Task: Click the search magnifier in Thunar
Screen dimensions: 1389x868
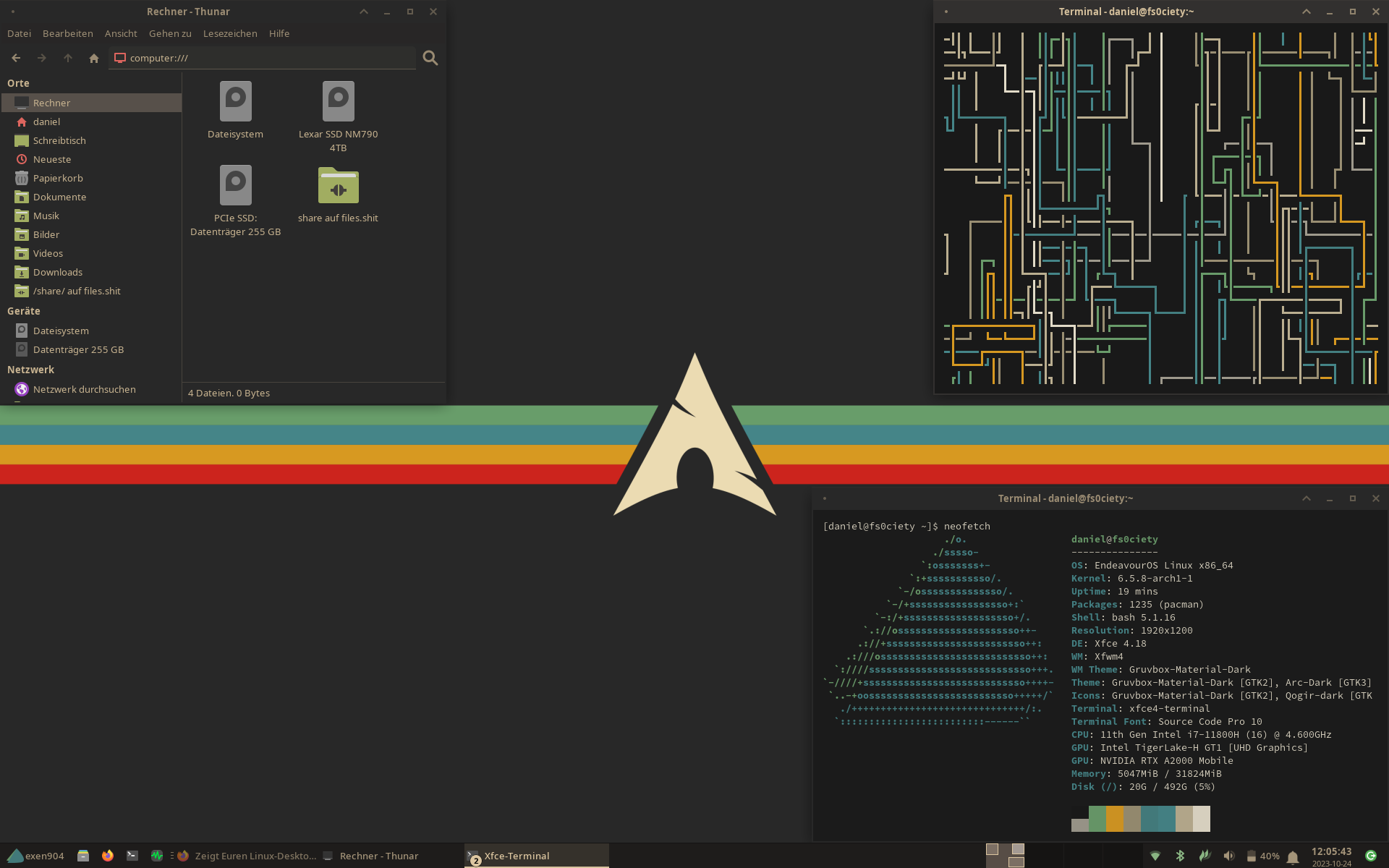Action: click(x=430, y=58)
